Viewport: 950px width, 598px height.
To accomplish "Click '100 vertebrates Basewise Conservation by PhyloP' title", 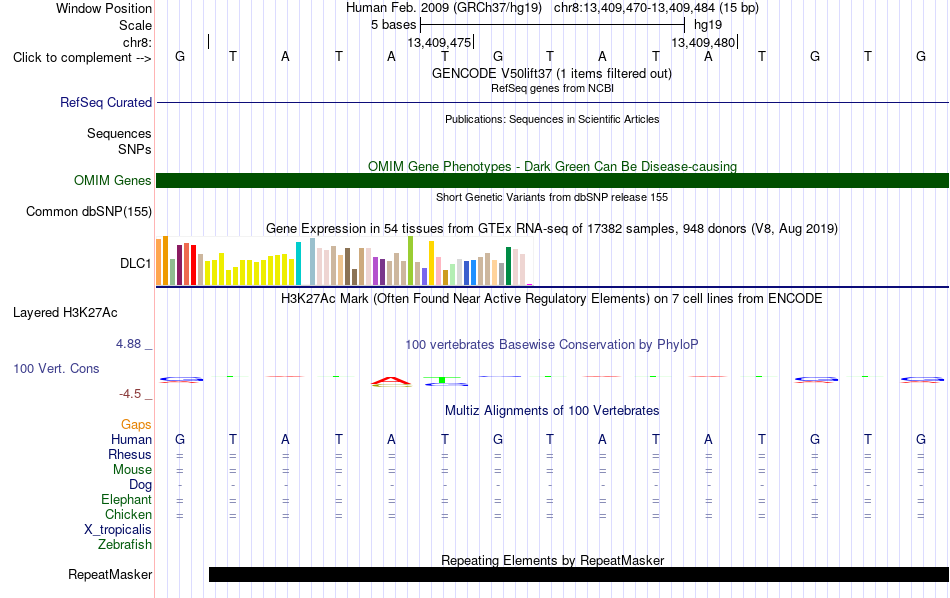I will [552, 345].
